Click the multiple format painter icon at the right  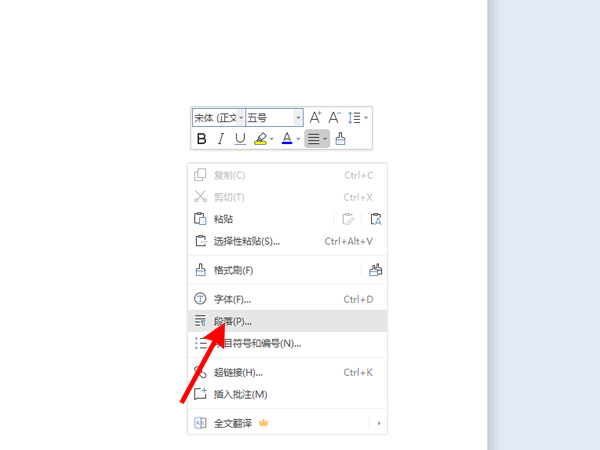pos(376,270)
